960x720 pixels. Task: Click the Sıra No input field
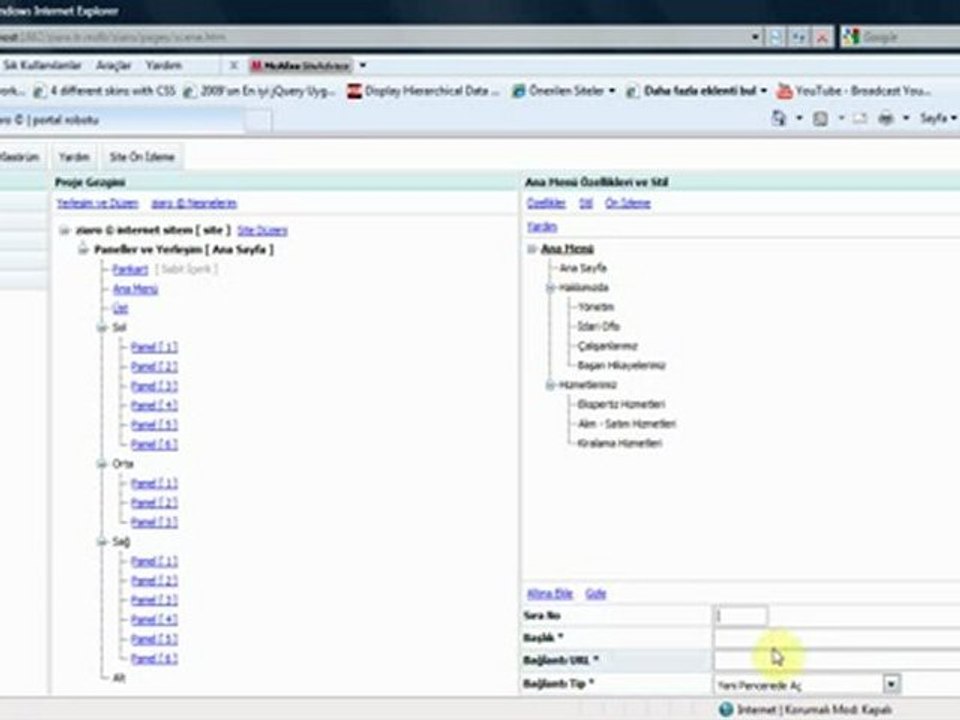coord(741,615)
